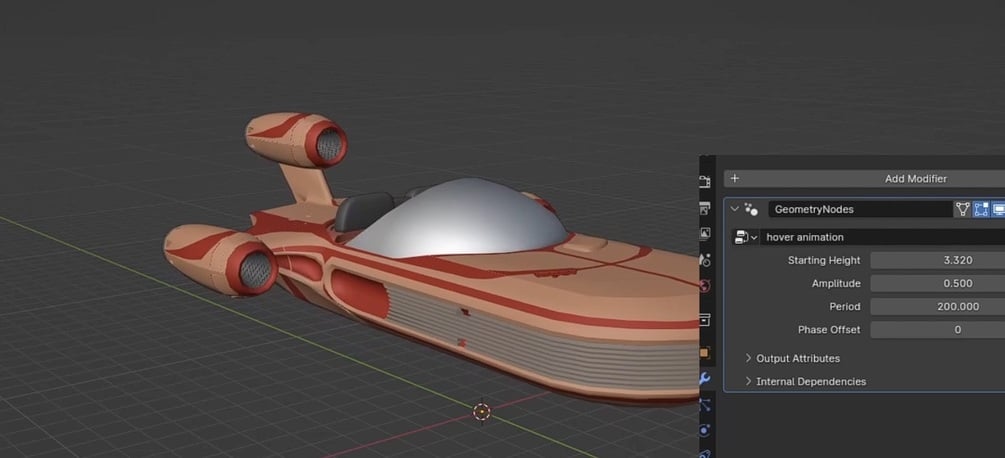Toggle modifier display in viewport
This screenshot has height=458, width=1005.
tap(998, 209)
